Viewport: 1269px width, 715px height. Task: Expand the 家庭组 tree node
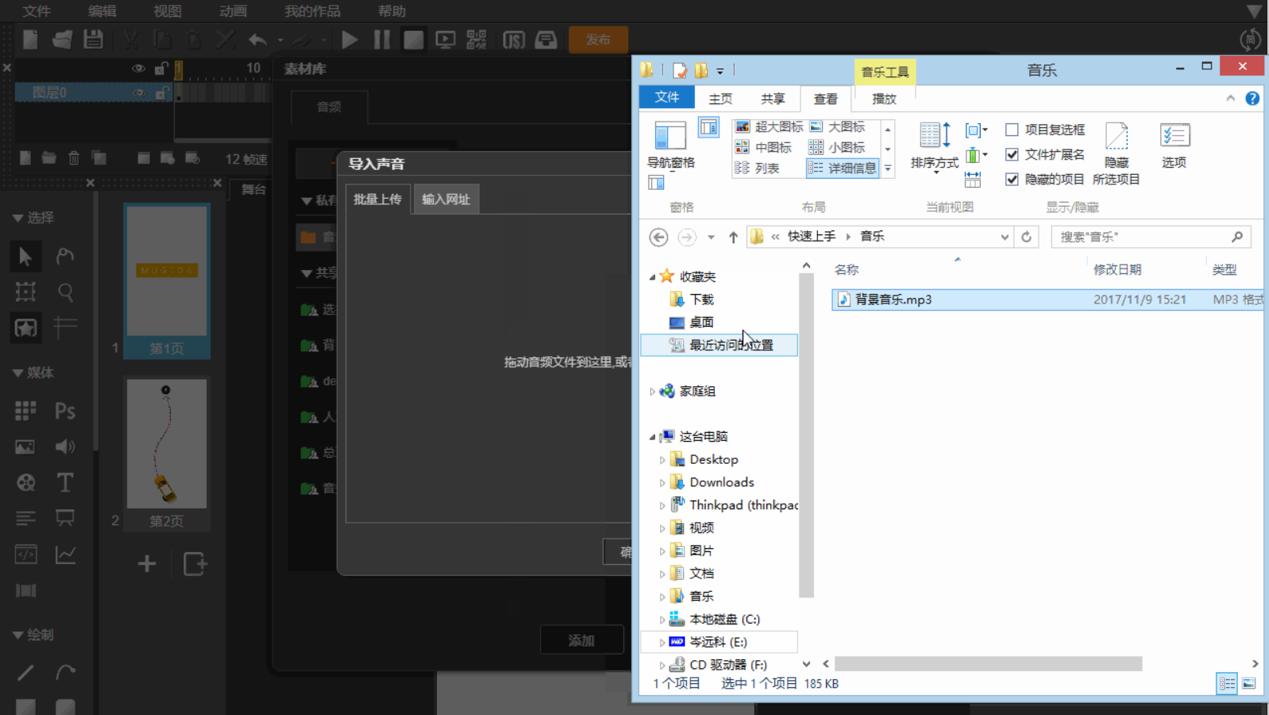pyautogui.click(x=652, y=392)
